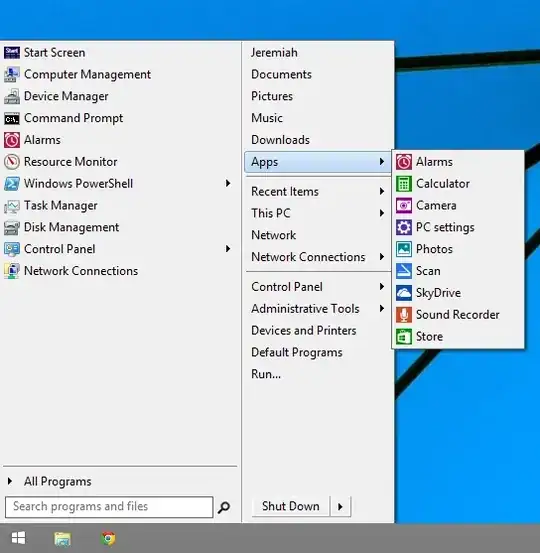Open the Network entry

point(274,235)
